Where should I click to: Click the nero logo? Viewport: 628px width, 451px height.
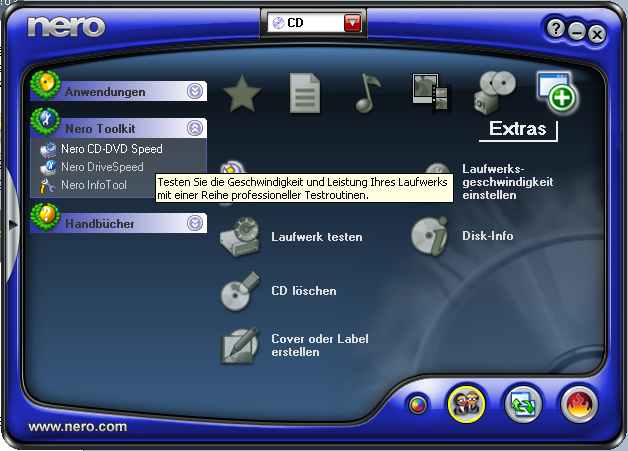(66, 27)
